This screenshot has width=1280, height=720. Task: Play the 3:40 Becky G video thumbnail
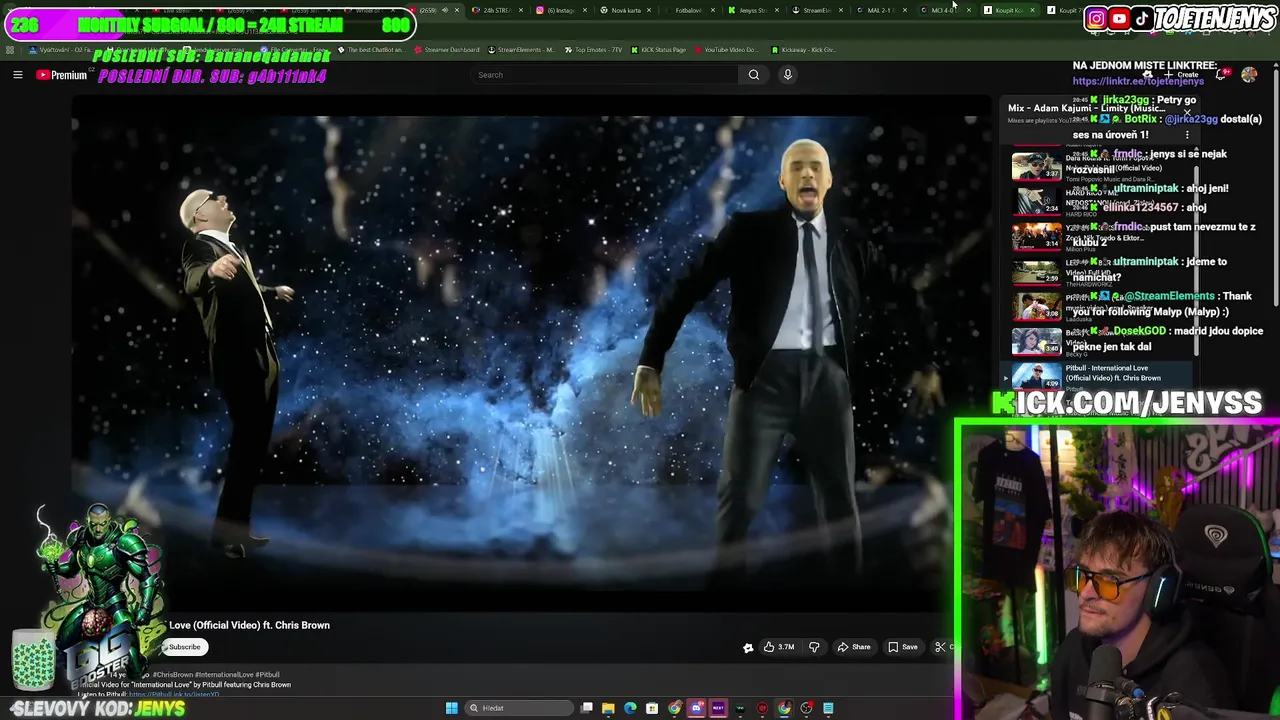click(x=1036, y=342)
